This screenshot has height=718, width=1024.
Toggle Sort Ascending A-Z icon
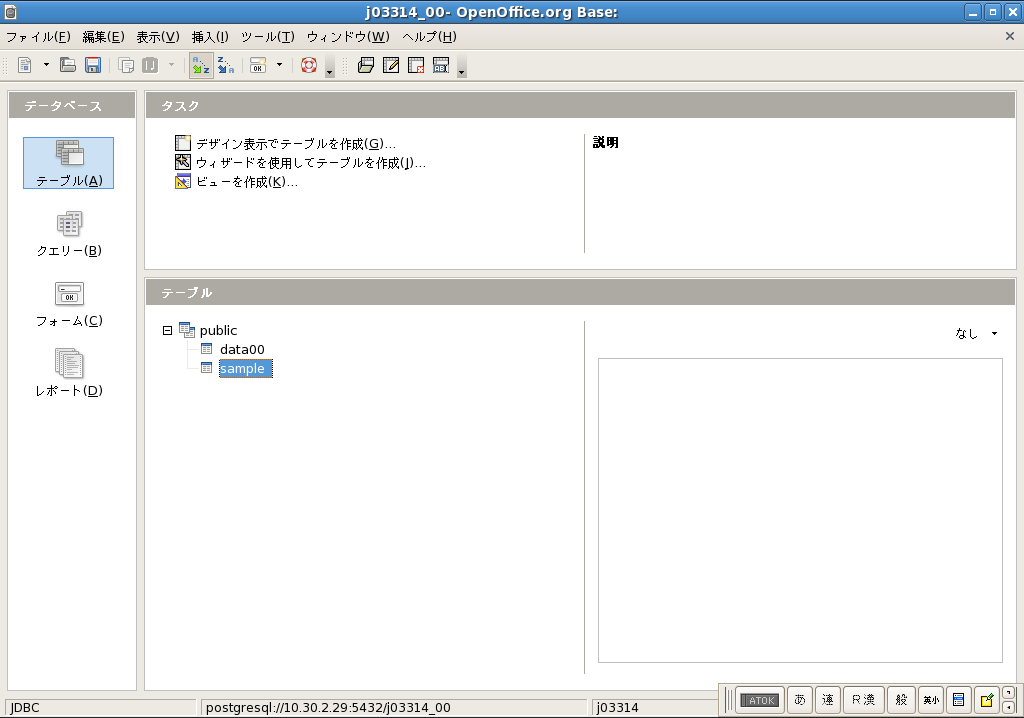point(201,65)
